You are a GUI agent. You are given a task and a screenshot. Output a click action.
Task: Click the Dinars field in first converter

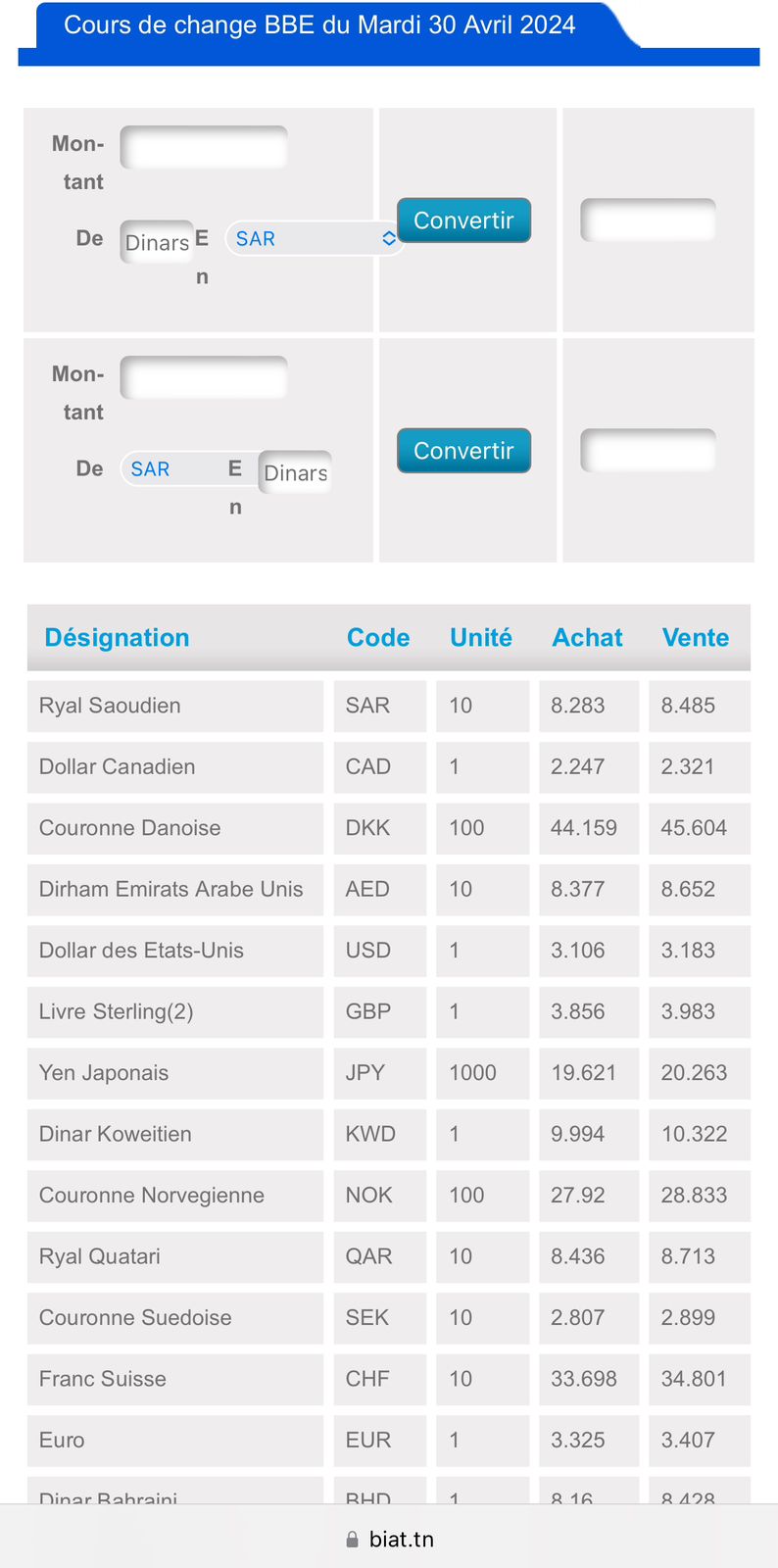pos(157,242)
